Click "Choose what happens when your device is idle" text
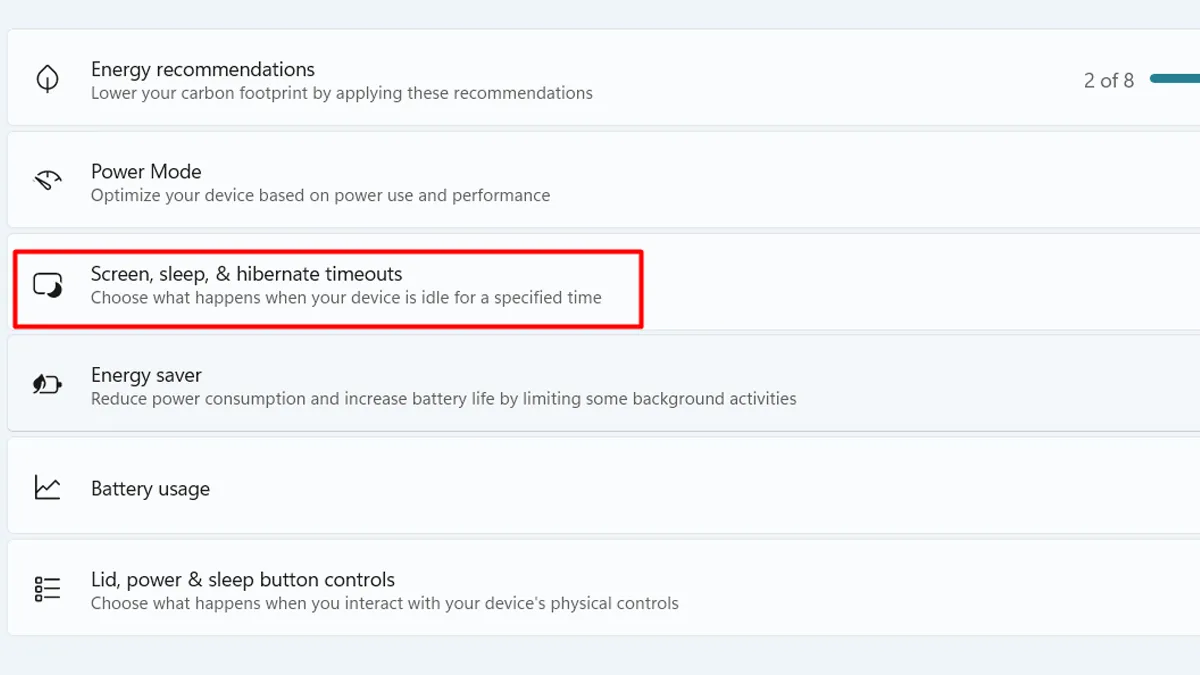 tap(346, 297)
